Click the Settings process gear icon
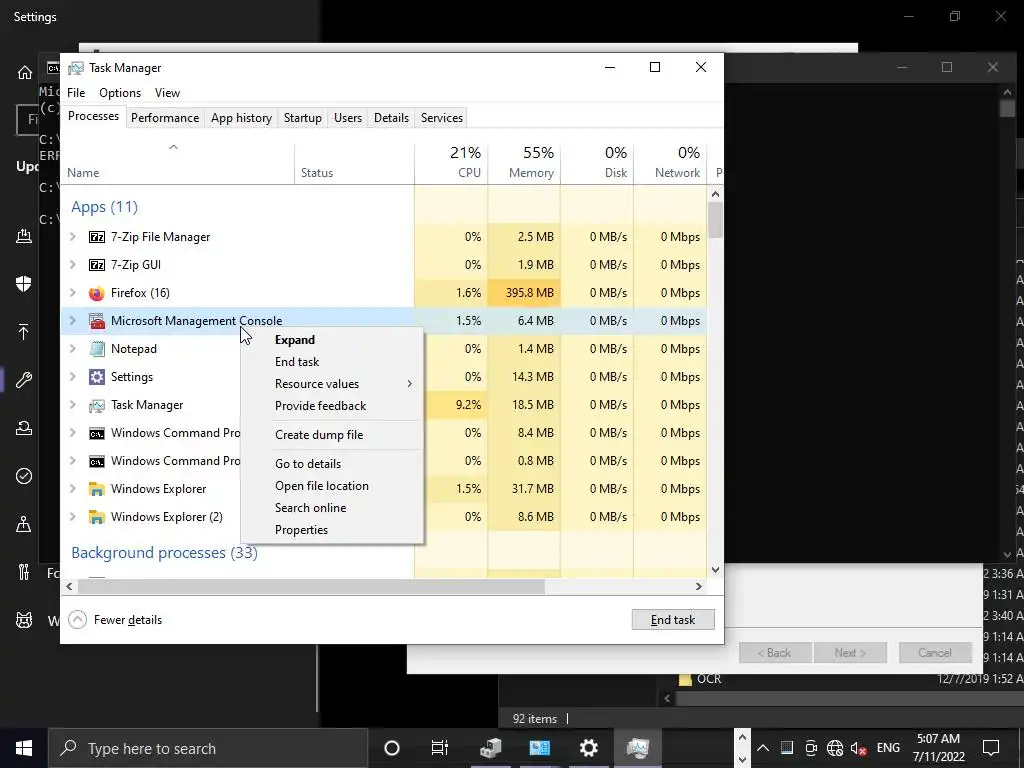 [97, 377]
